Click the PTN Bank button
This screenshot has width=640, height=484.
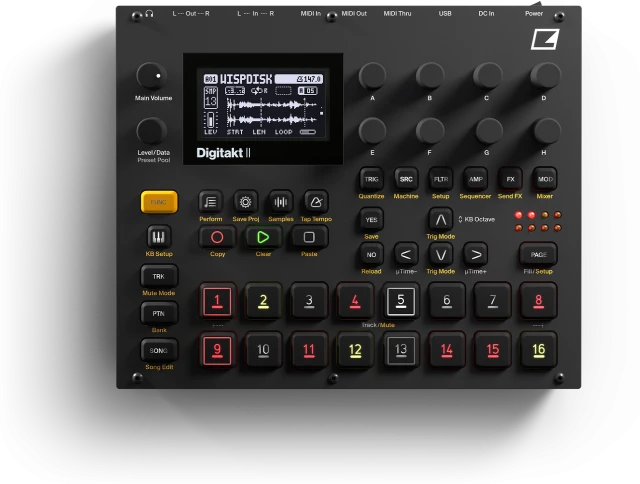(x=159, y=313)
